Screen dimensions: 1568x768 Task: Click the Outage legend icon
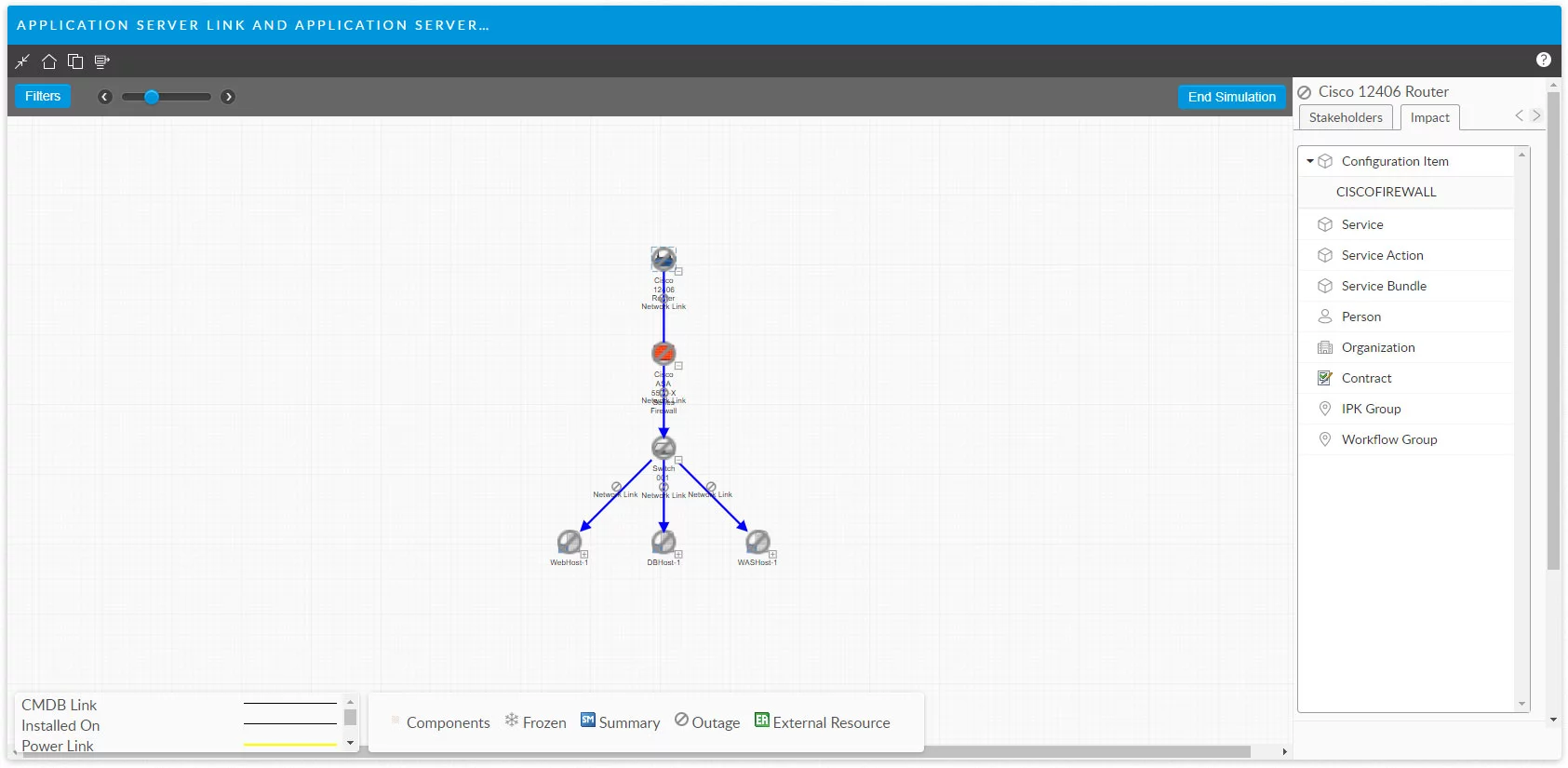[681, 720]
